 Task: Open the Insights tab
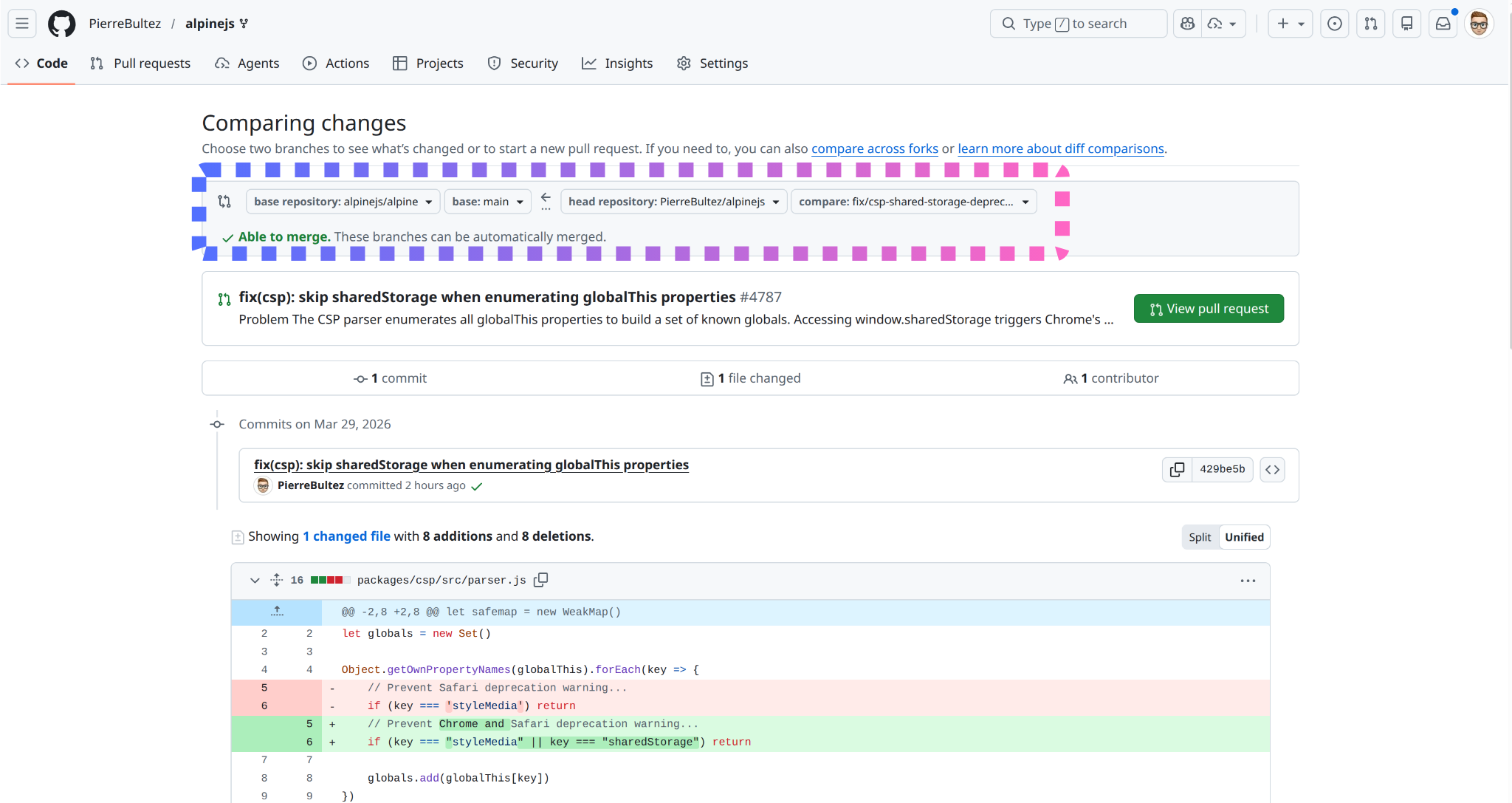click(617, 64)
